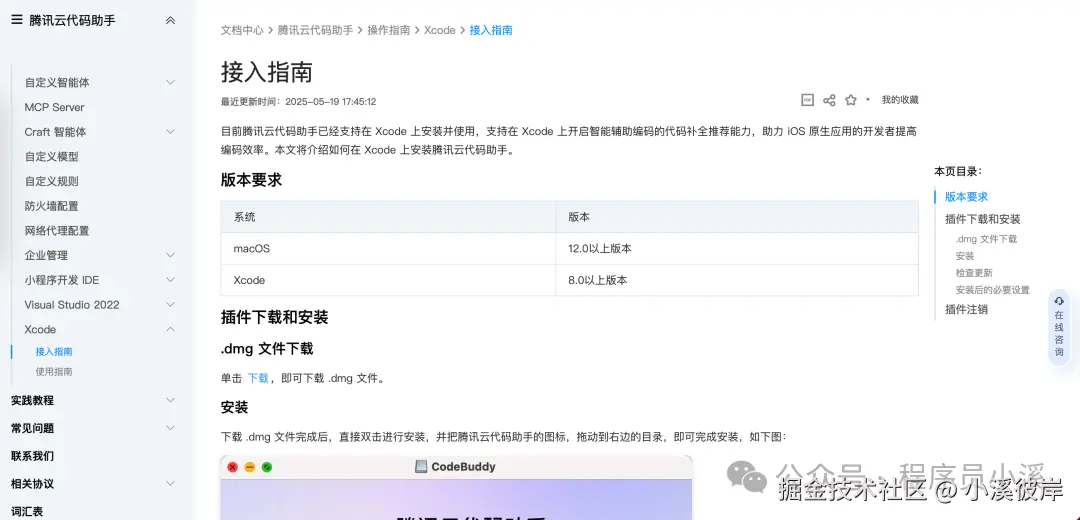Expand Craft 智能体 chevron

click(x=171, y=132)
